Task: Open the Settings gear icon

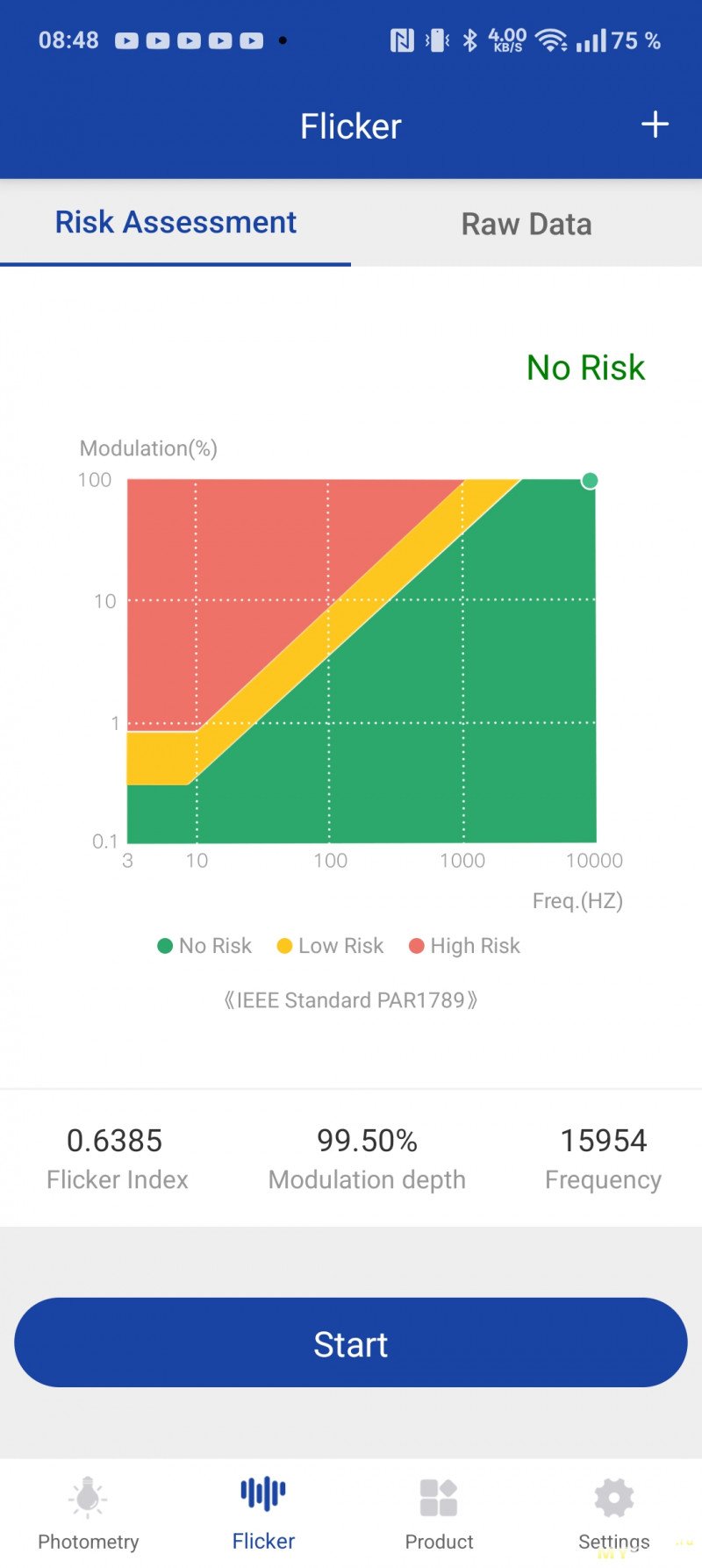Action: [614, 1497]
